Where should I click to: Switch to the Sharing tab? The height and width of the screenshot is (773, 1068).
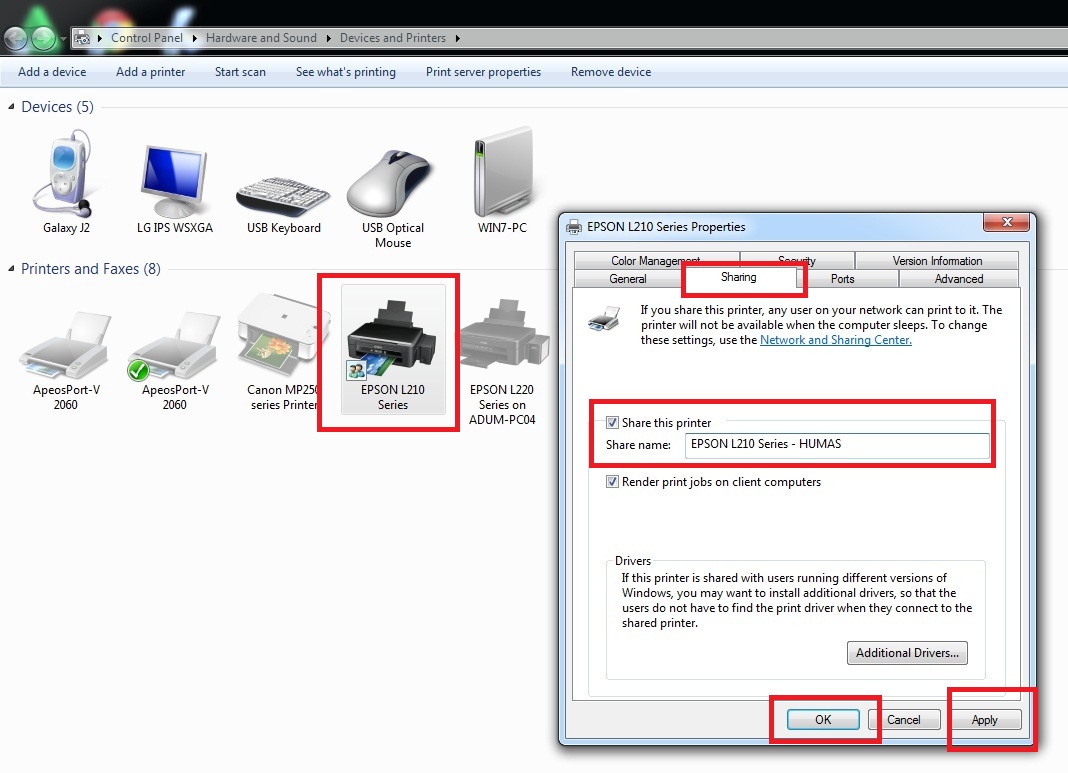click(739, 277)
